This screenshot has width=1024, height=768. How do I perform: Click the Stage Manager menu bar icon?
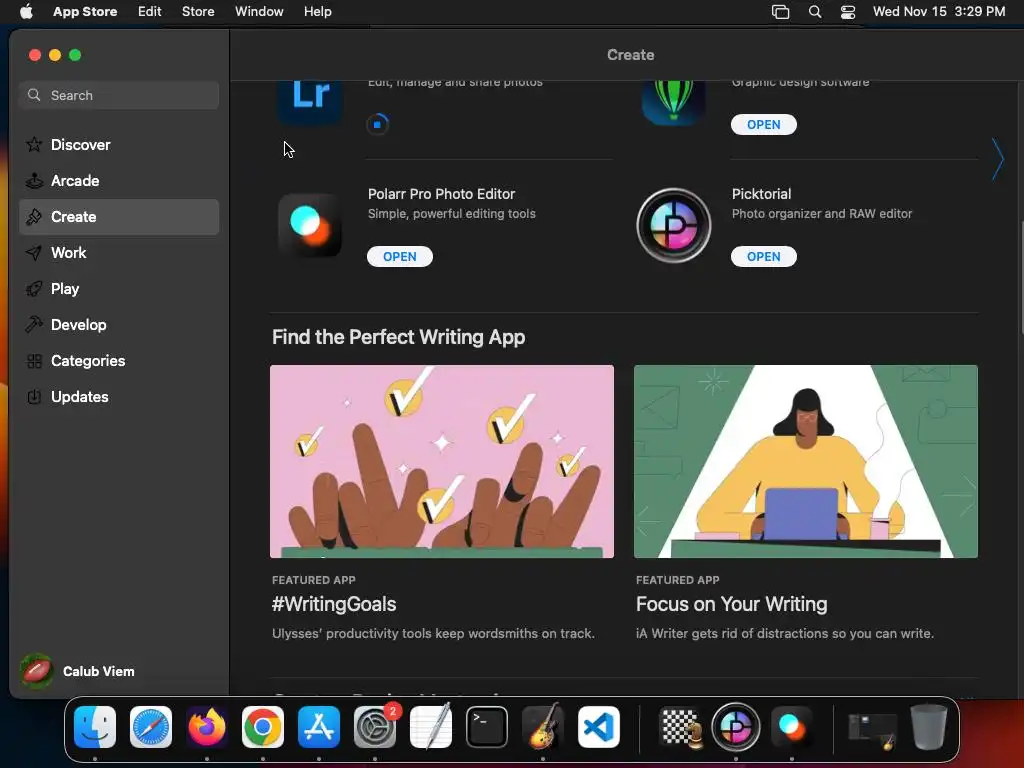point(780,12)
